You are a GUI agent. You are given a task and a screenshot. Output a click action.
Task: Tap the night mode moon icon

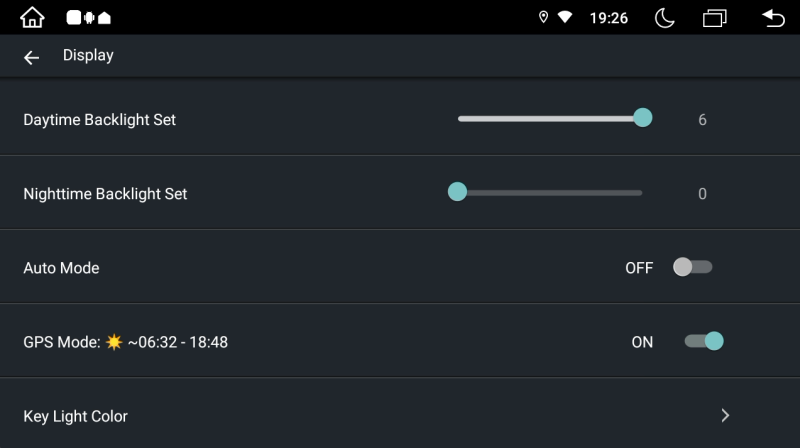664,18
